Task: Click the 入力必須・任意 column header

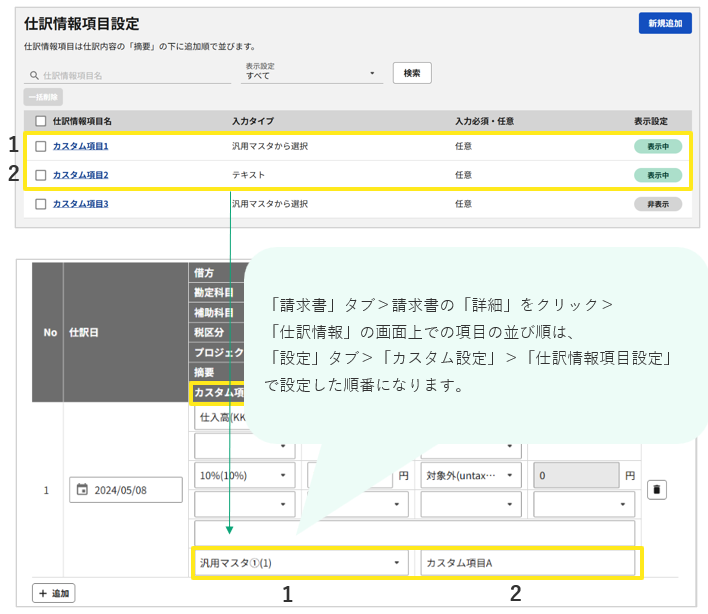Action: (x=484, y=121)
